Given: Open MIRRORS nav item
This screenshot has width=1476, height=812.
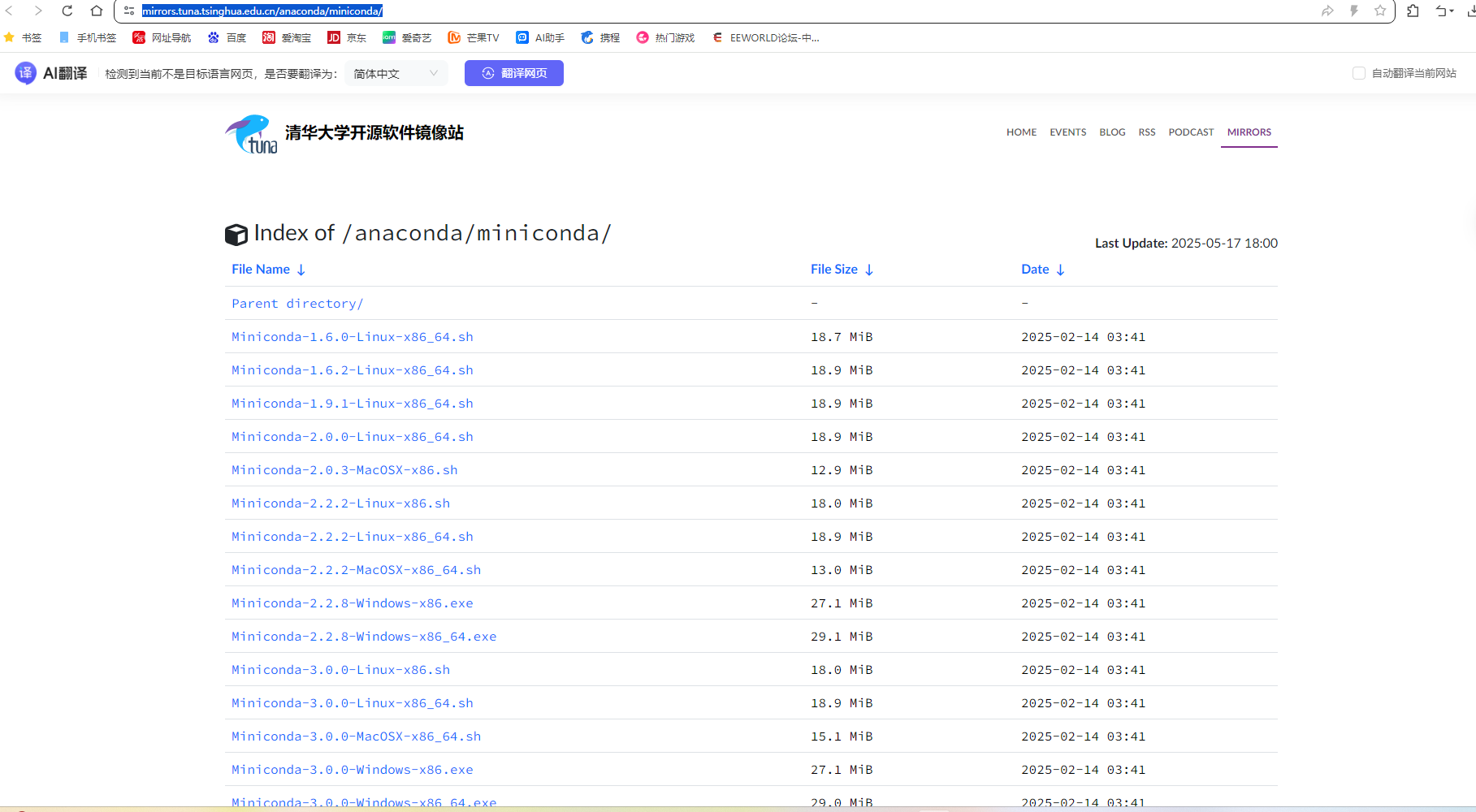Looking at the screenshot, I should [1249, 132].
